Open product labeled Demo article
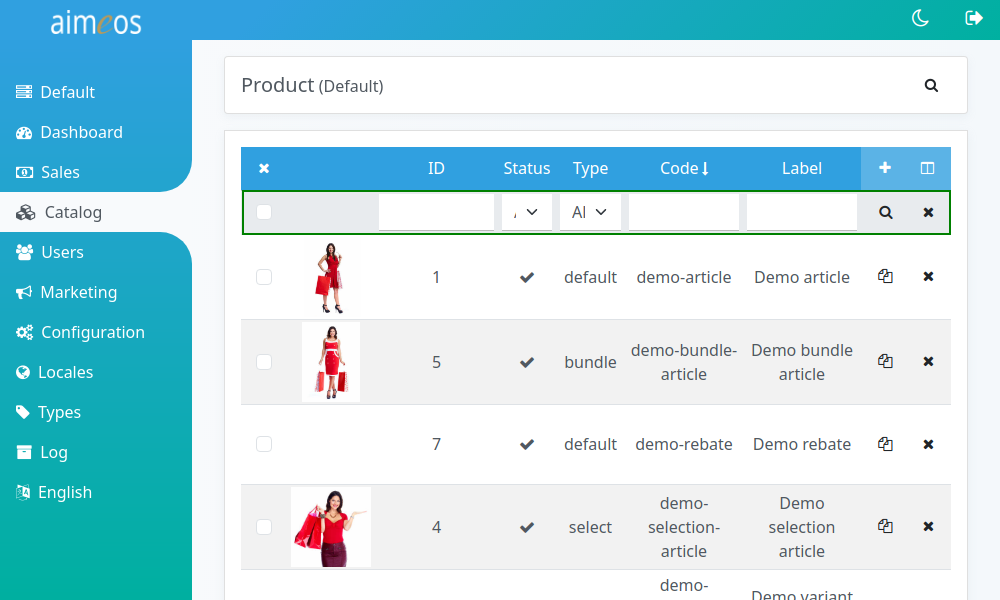The image size is (1000, 600). pos(802,277)
